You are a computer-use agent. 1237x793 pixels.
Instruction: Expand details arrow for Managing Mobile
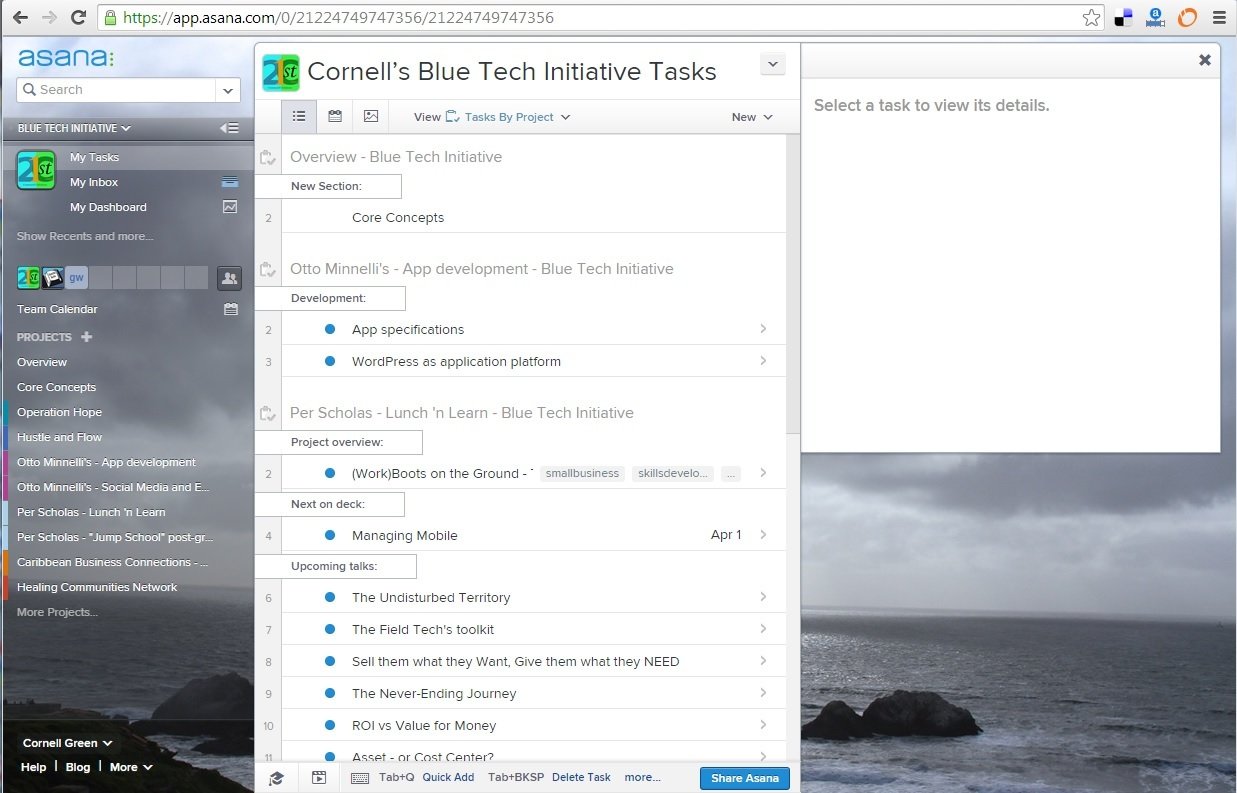763,535
